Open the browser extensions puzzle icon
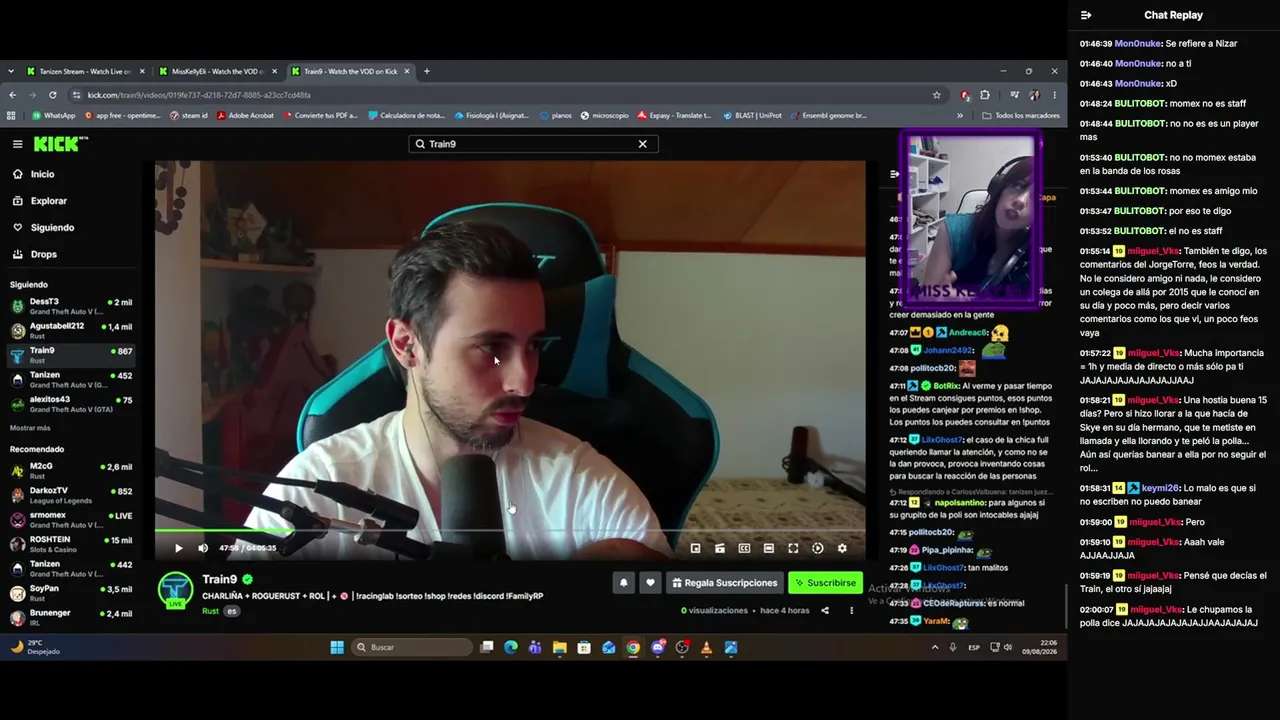Screen dimensions: 1280x720 (985, 95)
